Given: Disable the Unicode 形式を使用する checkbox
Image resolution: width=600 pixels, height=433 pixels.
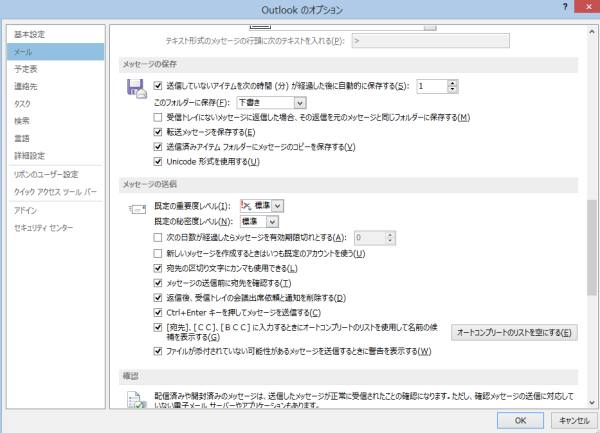Looking at the screenshot, I should coord(158,161).
